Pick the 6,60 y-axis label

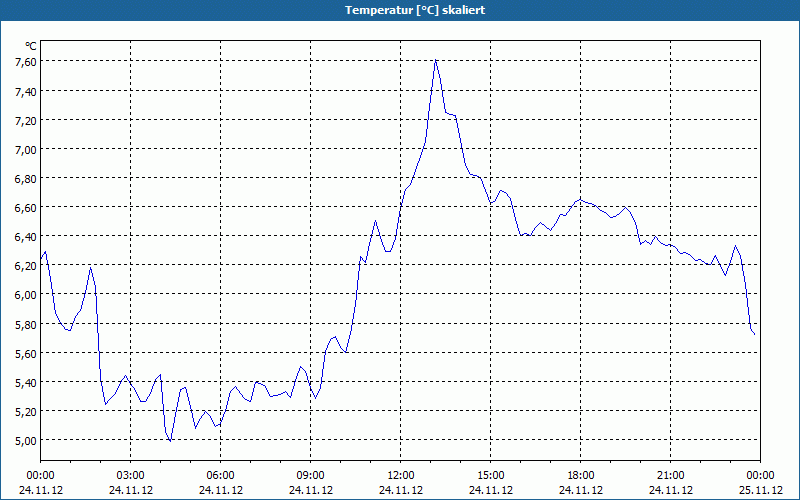(x=26, y=208)
